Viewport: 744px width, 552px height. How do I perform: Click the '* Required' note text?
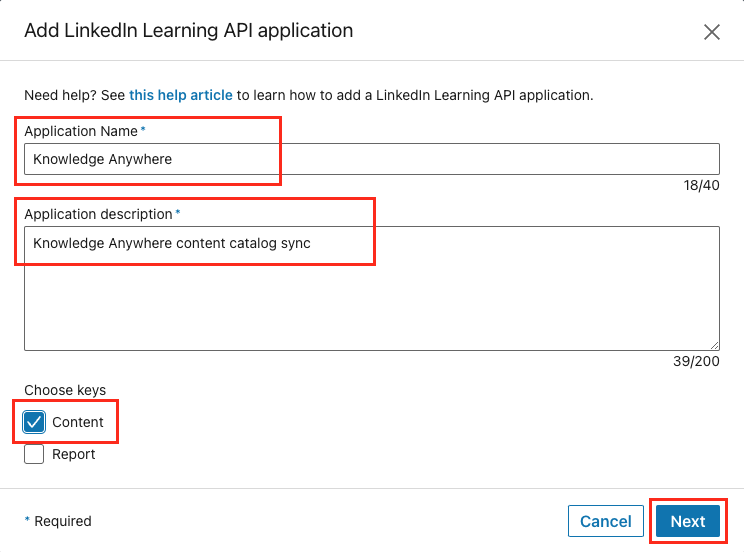[x=58, y=521]
